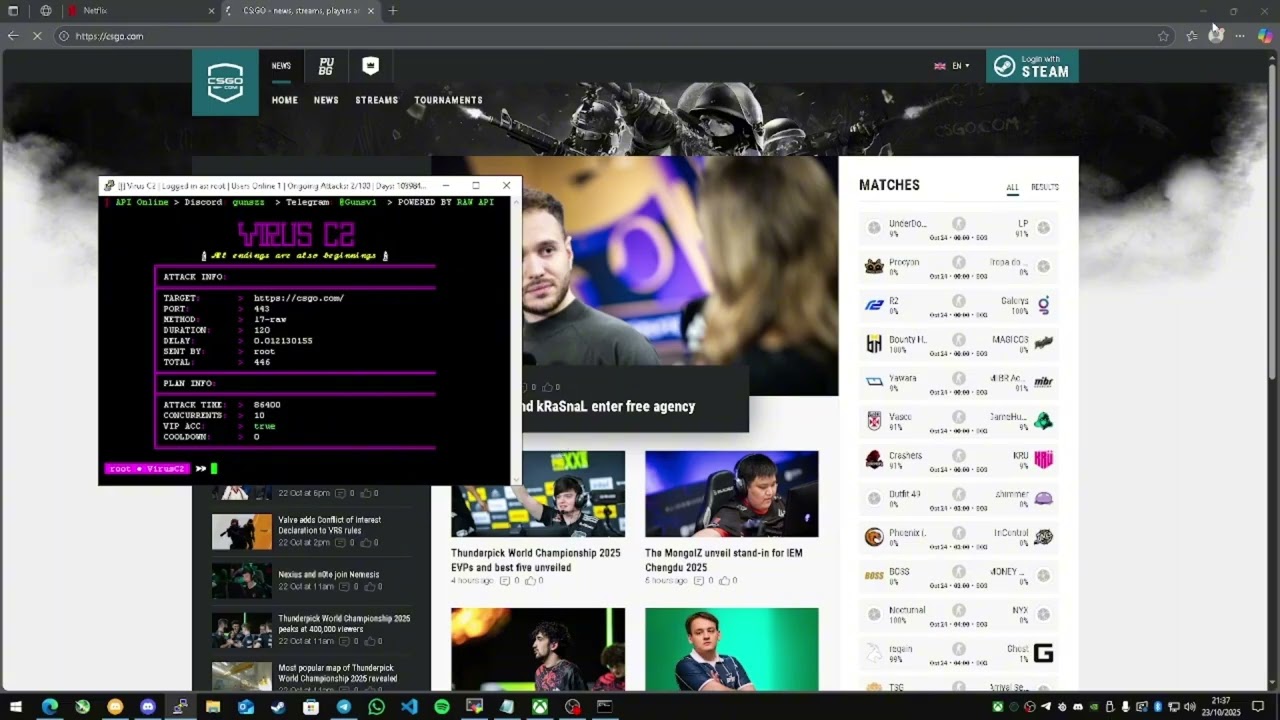Open the notification center icon
This screenshot has height=720, width=1280.
1258,707
